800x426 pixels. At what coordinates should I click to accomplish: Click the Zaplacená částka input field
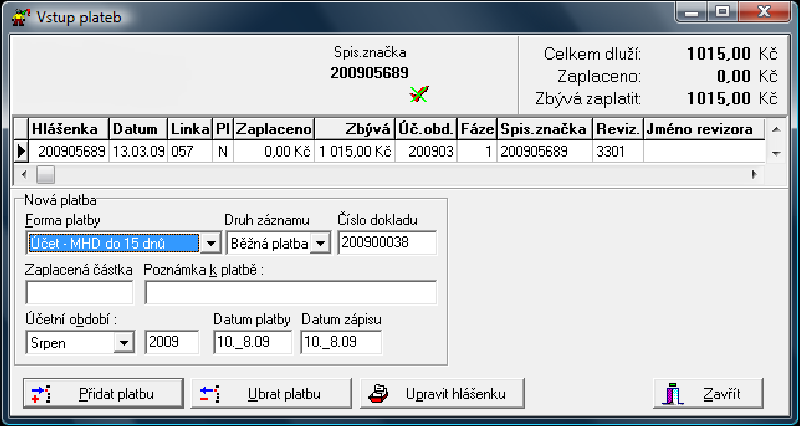(79, 292)
